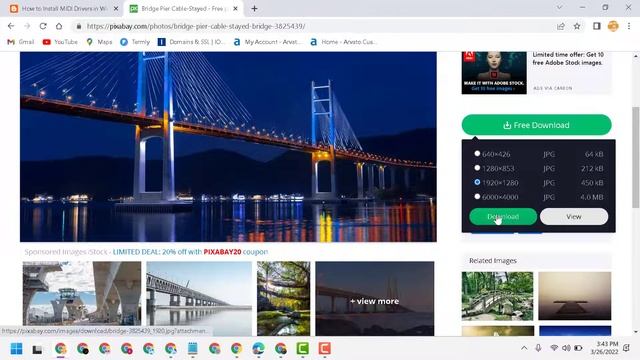Open the LIMITED DEAL 20% off coupon link
This screenshot has width=640, height=360.
point(191,252)
